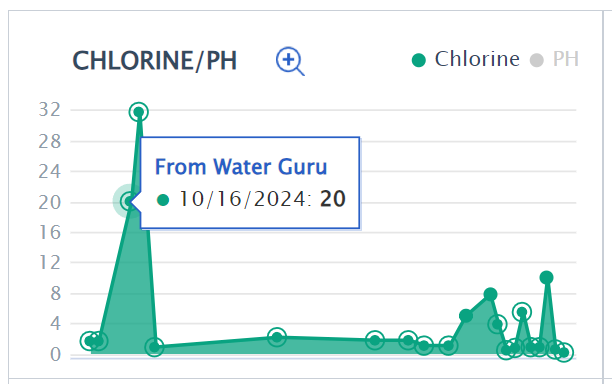Click the CHLORINE/PH chart title
Viewport: 612px width, 384px height.
[x=155, y=61]
